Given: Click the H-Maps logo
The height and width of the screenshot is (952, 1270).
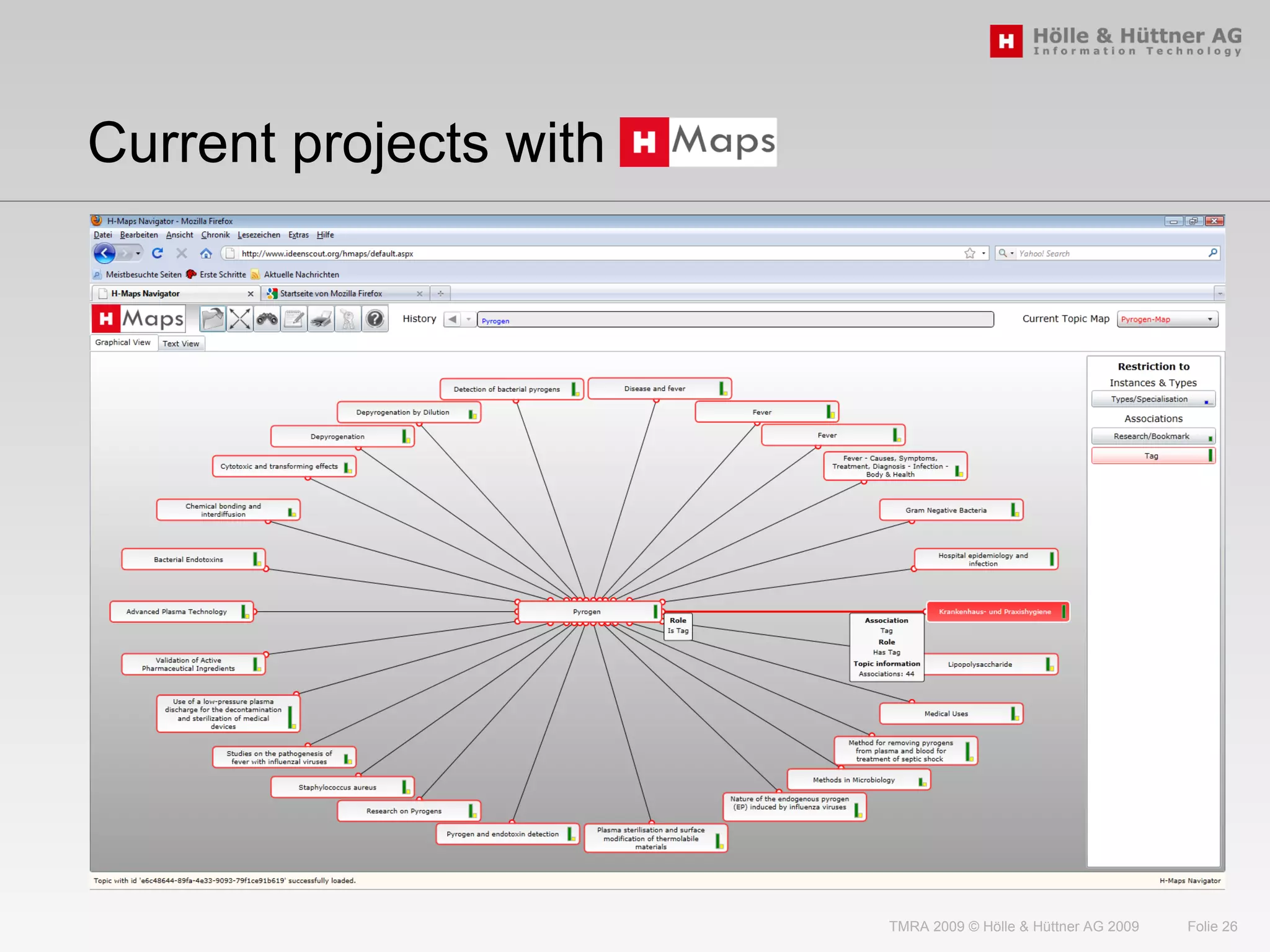Looking at the screenshot, I should pyautogui.click(x=139, y=319).
